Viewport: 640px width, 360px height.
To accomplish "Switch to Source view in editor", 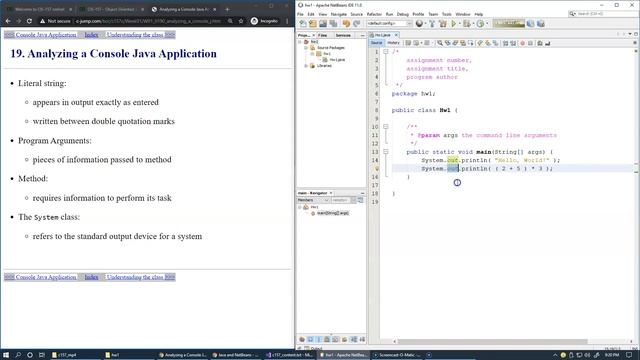I will pyautogui.click(x=376, y=43).
